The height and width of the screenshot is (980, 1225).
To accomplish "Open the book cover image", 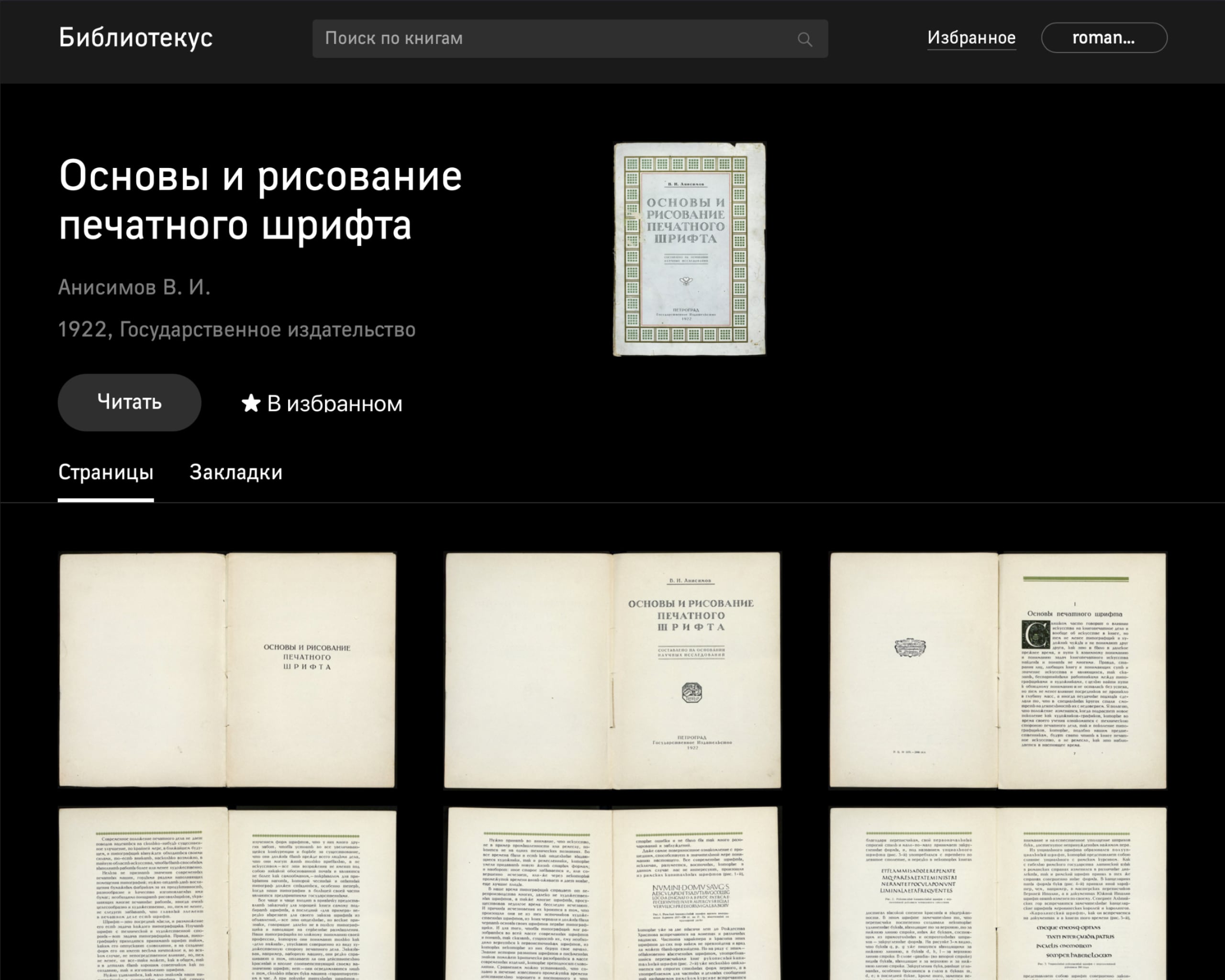I will tap(689, 249).
